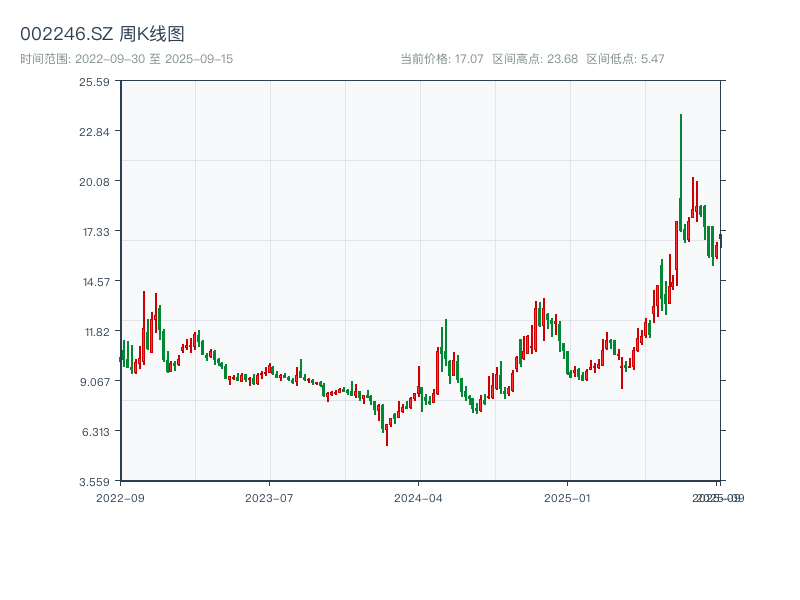
Task: Click y-axis label 14.57
Action: point(96,282)
